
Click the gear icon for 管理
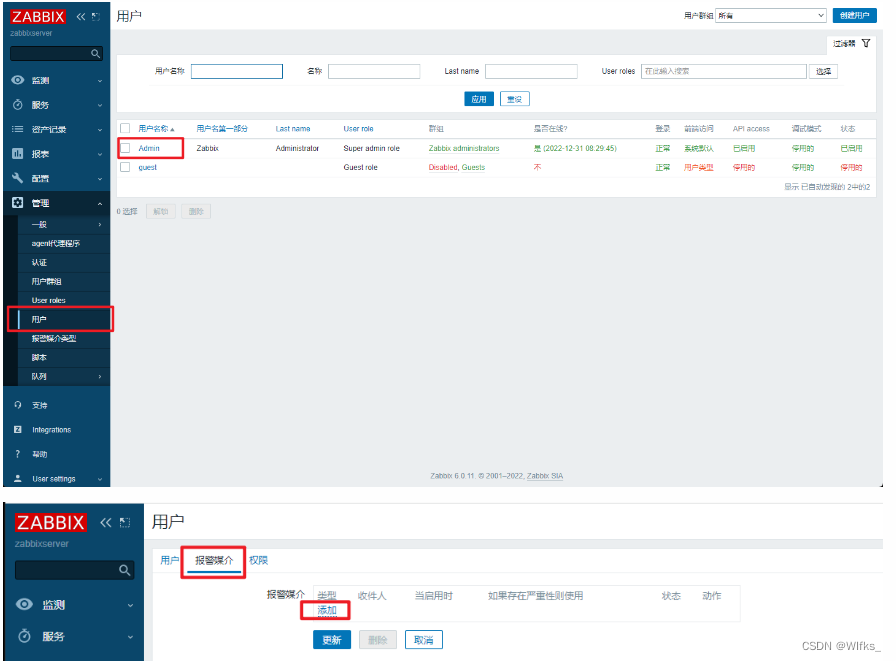click(18, 203)
